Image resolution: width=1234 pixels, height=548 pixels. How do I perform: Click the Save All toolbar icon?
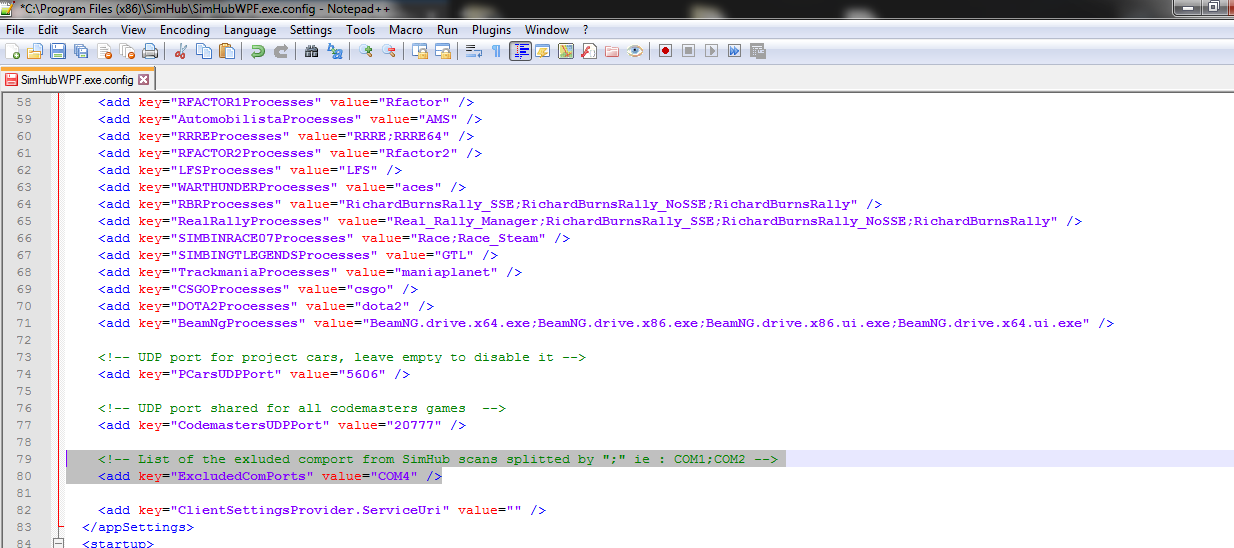80,51
